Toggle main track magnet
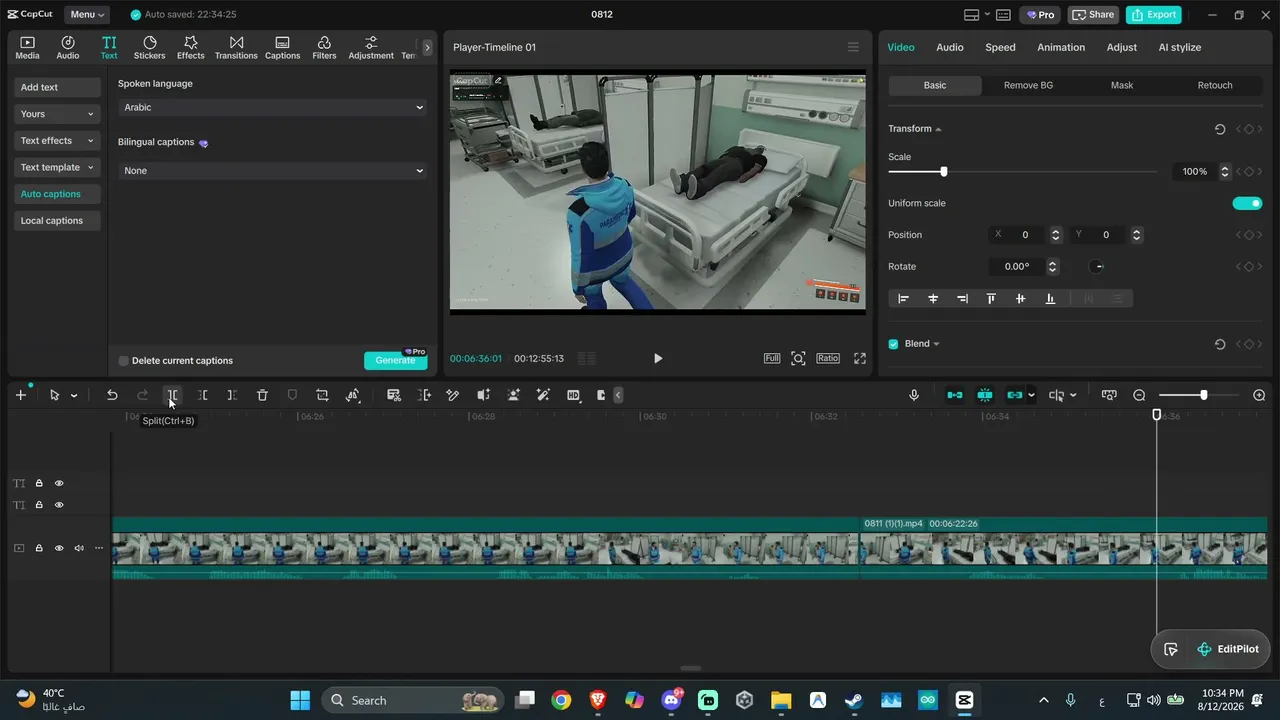Screen dimensions: 1280x720 click(955, 395)
